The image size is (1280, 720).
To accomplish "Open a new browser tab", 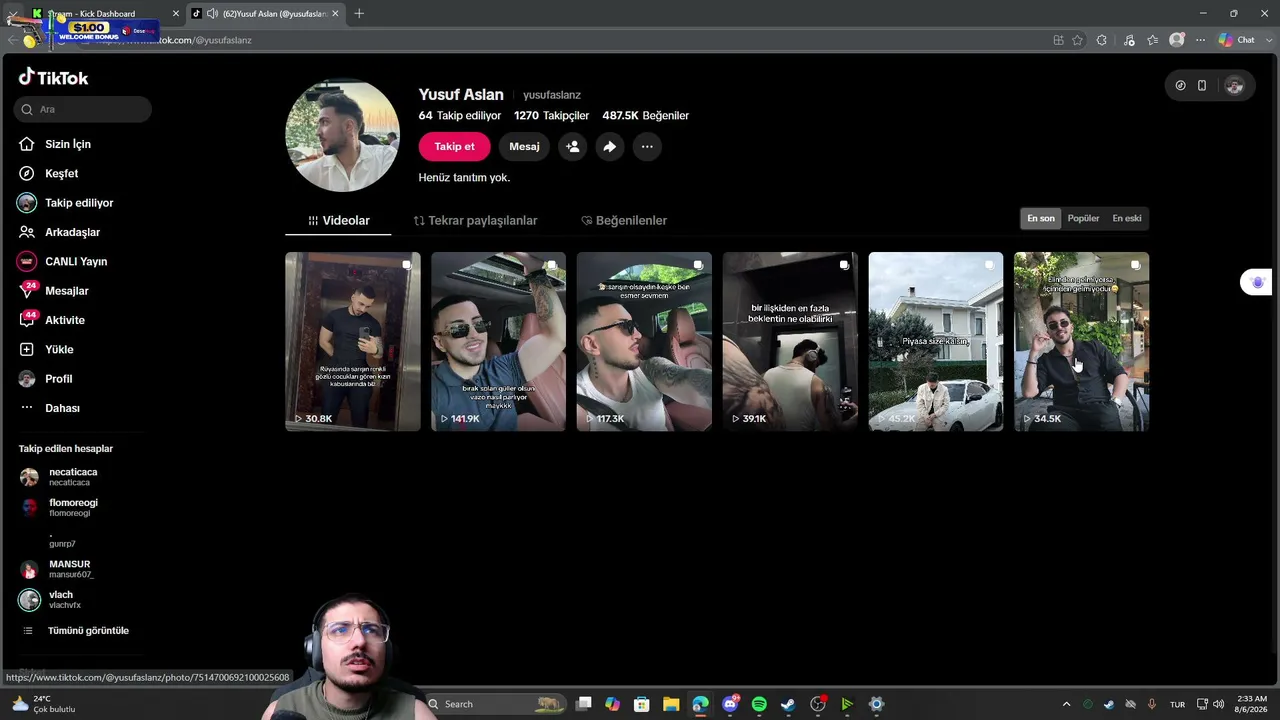I will (x=359, y=13).
